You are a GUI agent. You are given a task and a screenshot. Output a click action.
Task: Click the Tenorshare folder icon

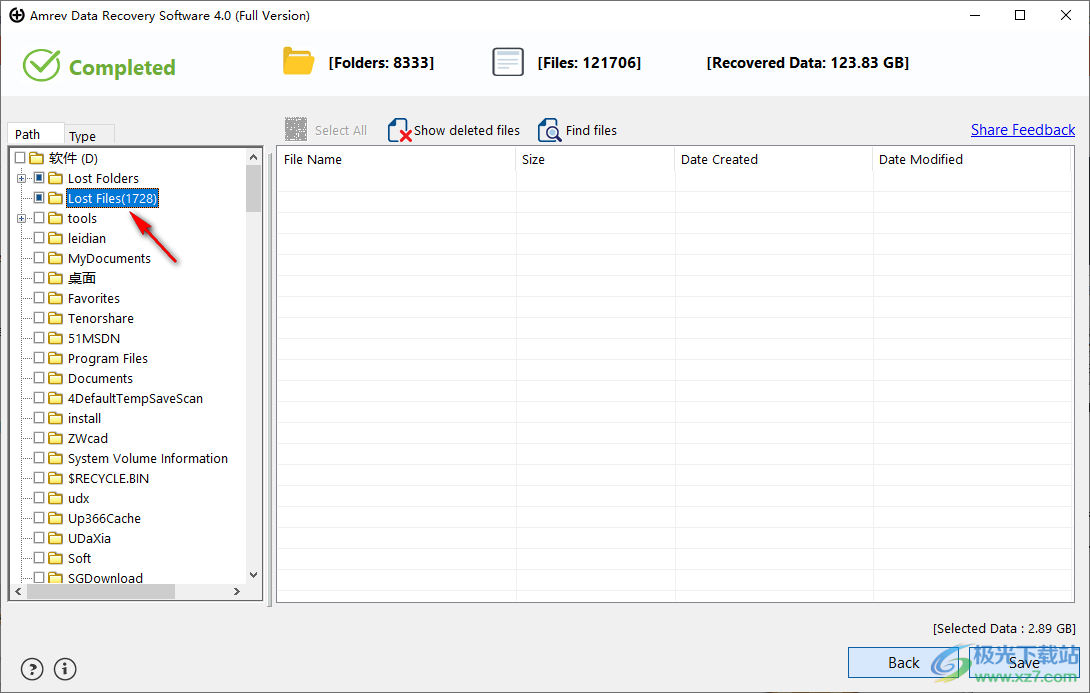click(56, 318)
